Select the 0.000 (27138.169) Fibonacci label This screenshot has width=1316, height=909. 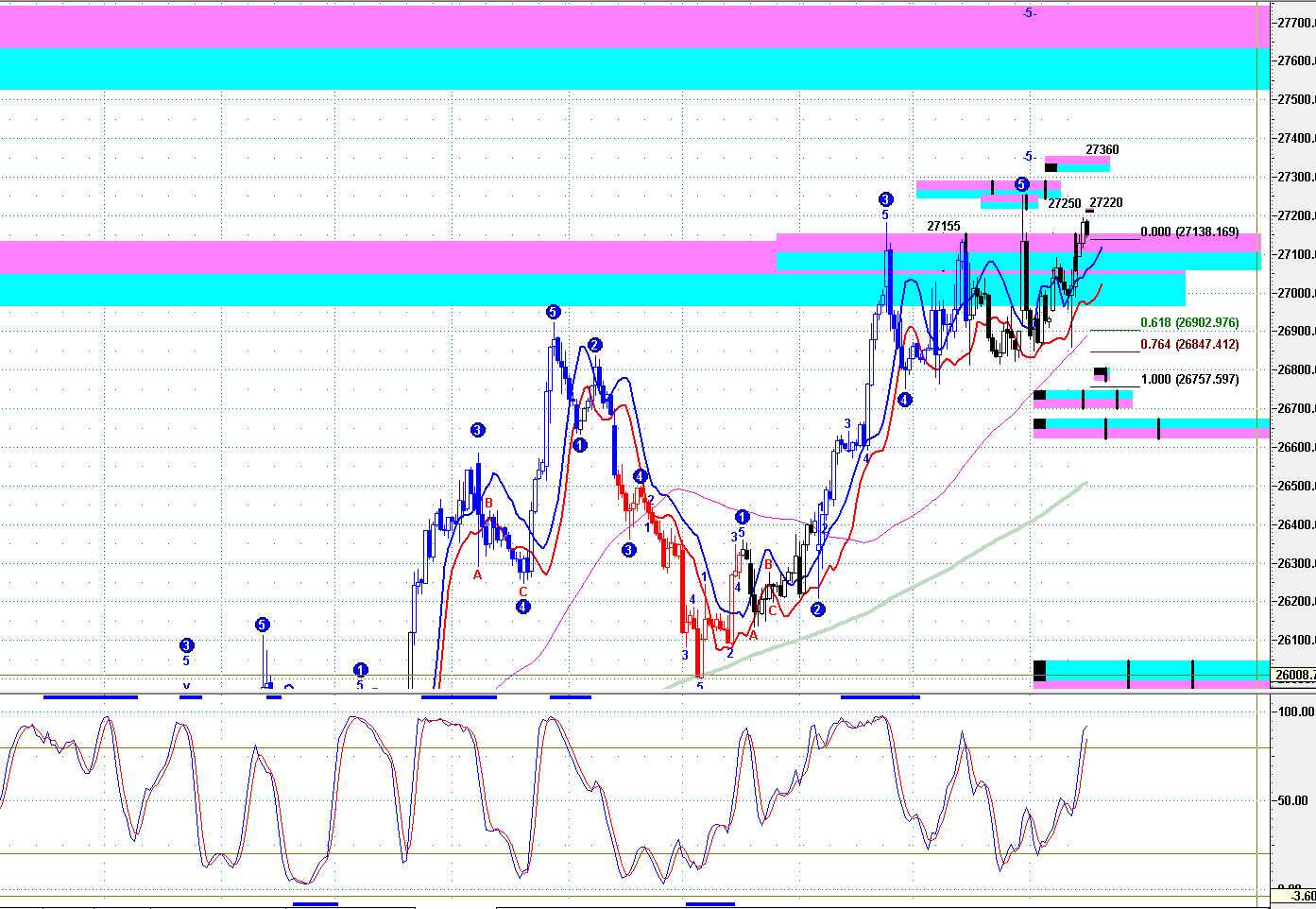pos(1188,232)
